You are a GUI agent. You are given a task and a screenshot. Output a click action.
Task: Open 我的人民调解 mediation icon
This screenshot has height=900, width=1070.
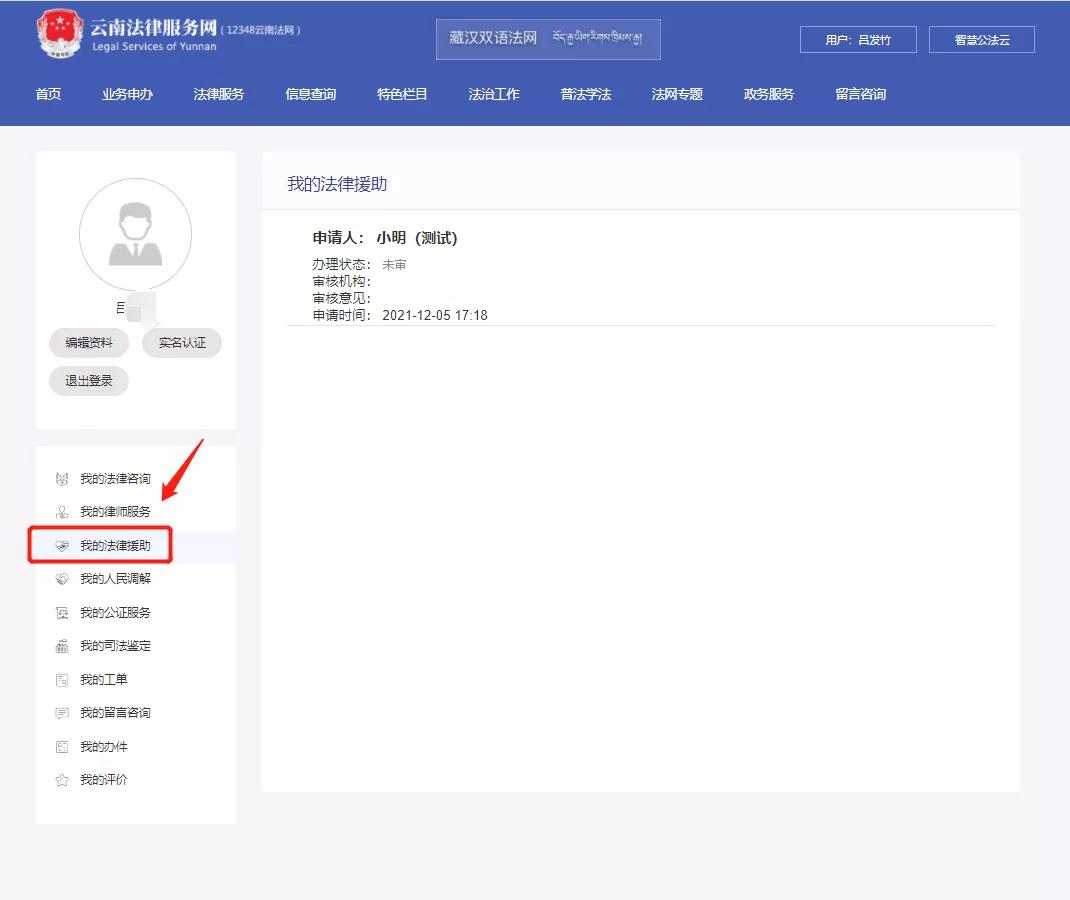62,578
